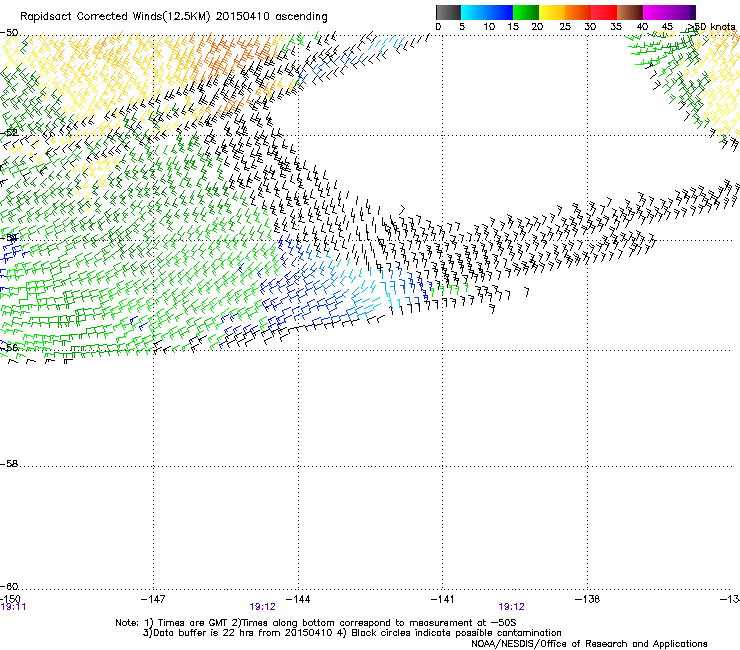The image size is (740, 650).
Task: Click the gray 0-5 knots legend color
Action: (448, 12)
